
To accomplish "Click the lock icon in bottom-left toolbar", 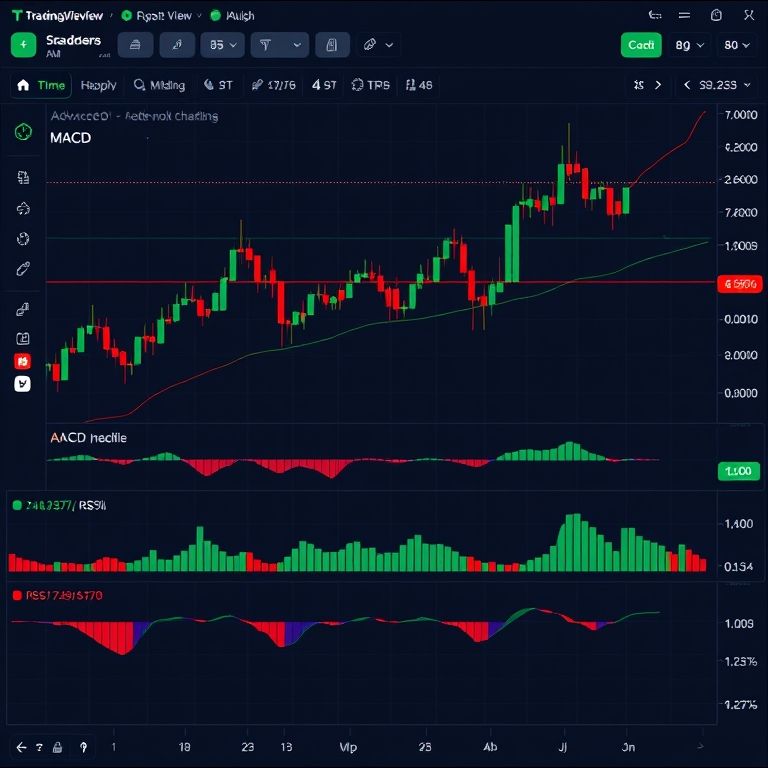I will coord(58,747).
